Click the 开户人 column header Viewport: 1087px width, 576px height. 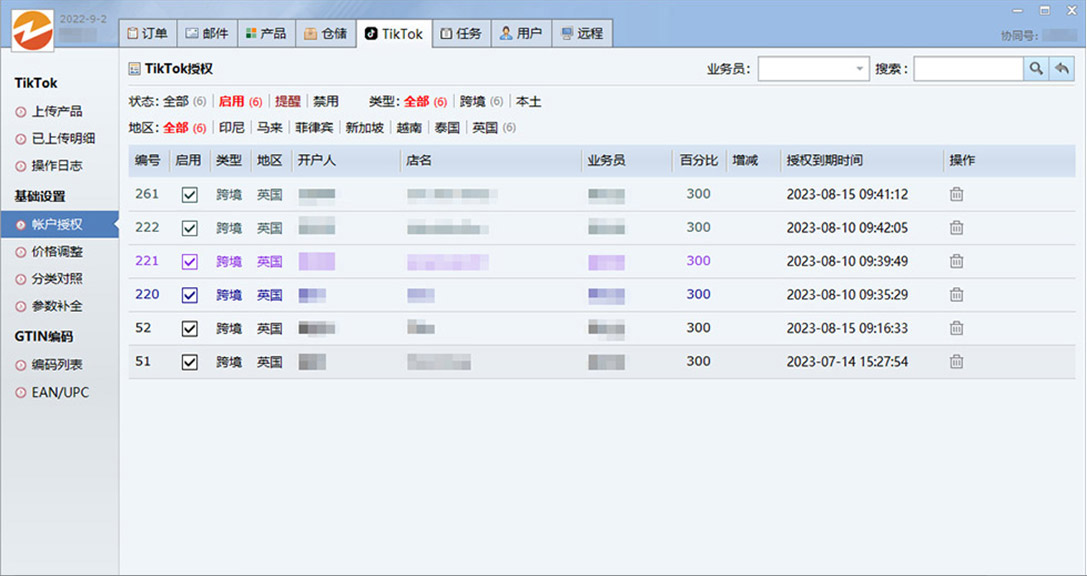pos(317,160)
